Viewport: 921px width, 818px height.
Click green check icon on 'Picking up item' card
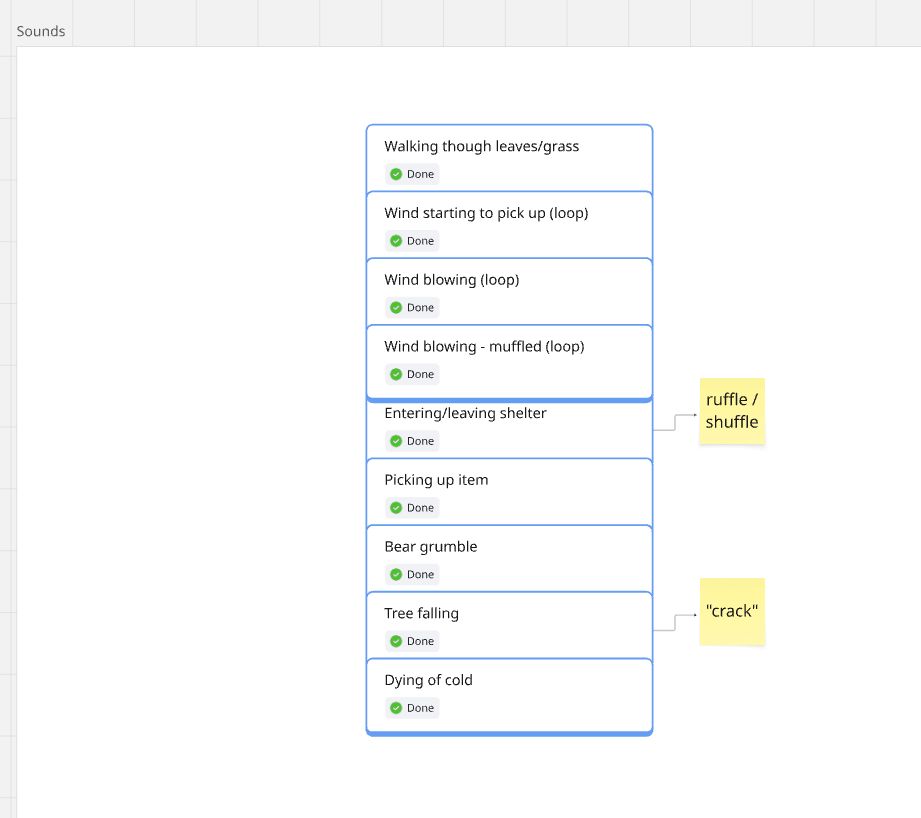pyautogui.click(x=396, y=508)
